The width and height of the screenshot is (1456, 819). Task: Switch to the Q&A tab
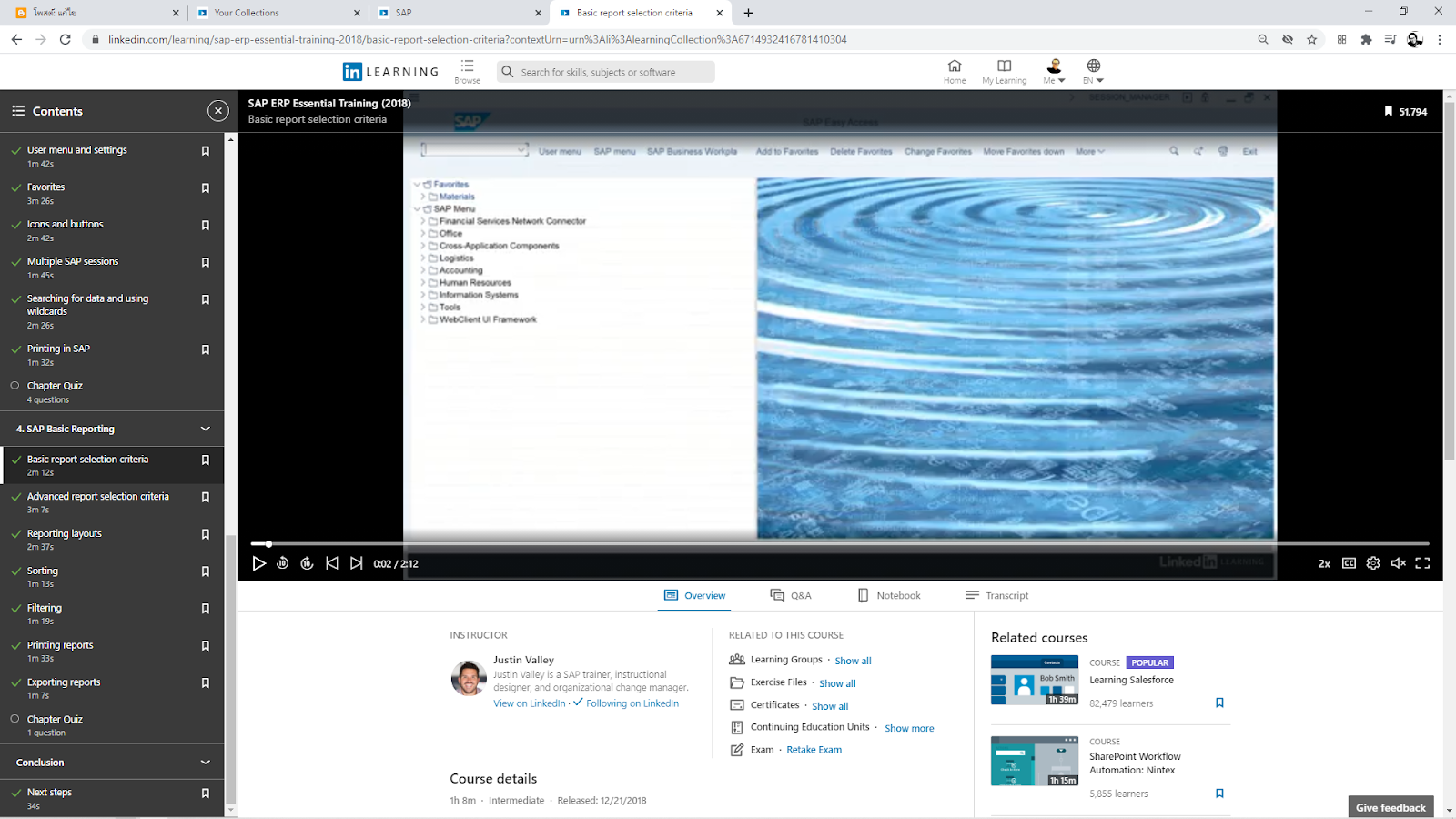[791, 595]
